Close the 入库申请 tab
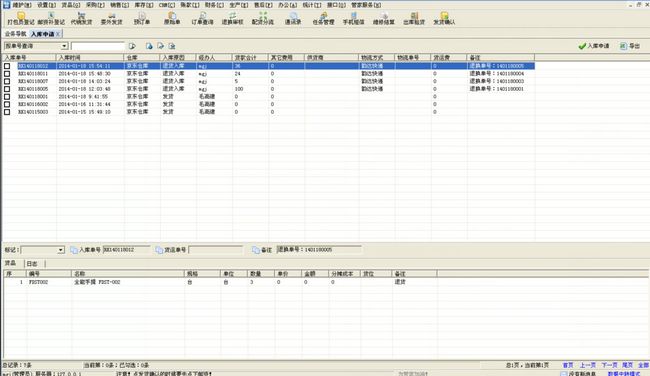 pyautogui.click(x=58, y=34)
